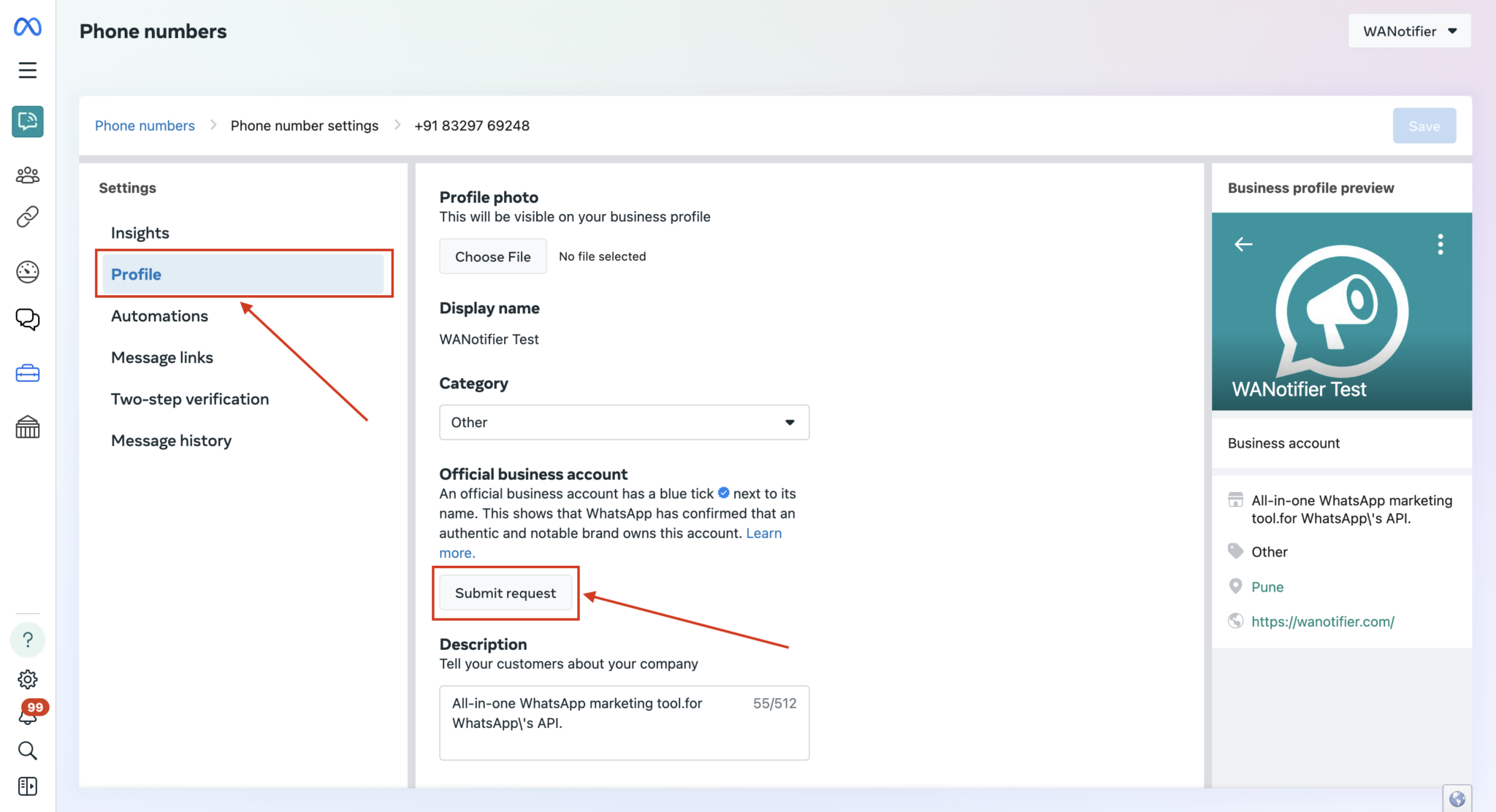Screen dimensions: 1496x812
Task: Open the sidebar settings gear
Action: 27,678
